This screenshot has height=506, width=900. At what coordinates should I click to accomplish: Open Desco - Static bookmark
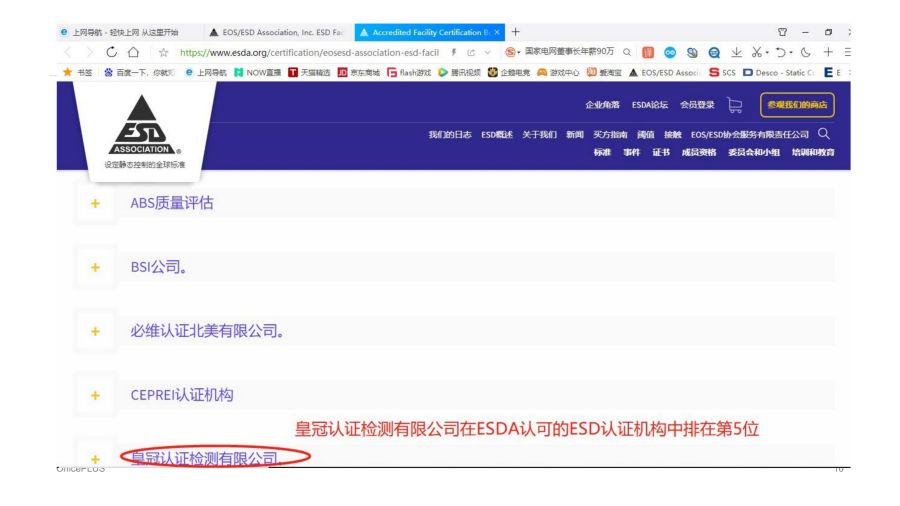pyautogui.click(x=779, y=72)
